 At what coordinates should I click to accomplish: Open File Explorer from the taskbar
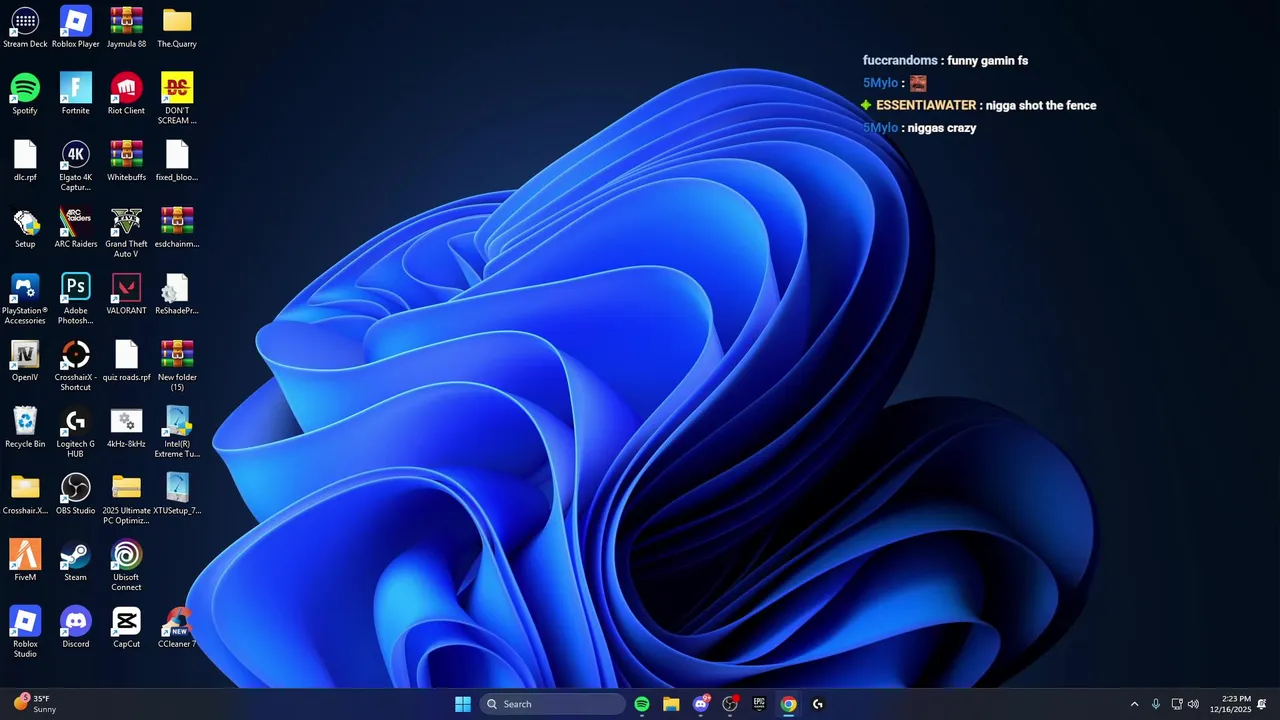pos(671,704)
